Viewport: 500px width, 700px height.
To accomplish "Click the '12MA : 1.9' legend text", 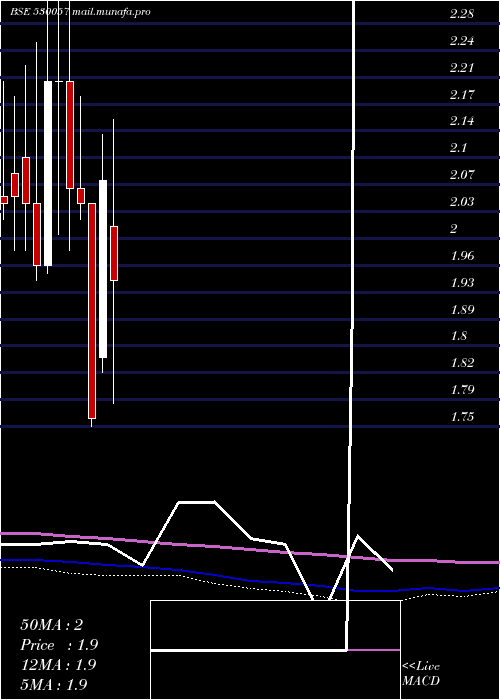I will tap(58, 665).
